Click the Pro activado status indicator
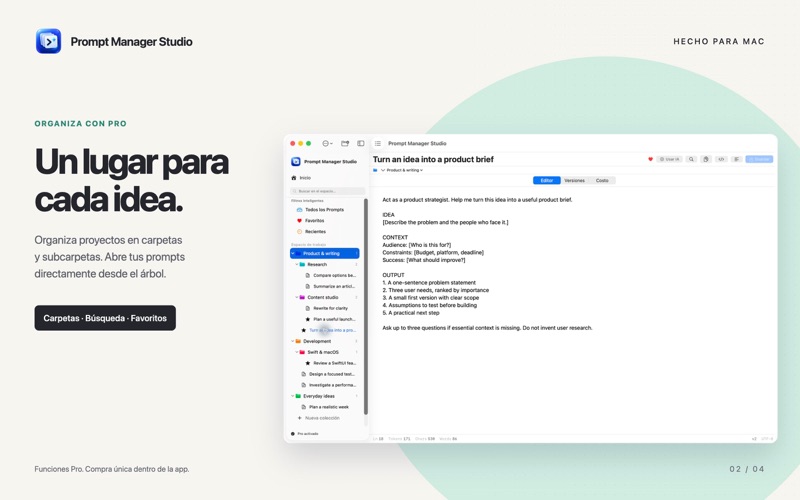This screenshot has width=800, height=500. 305,434
